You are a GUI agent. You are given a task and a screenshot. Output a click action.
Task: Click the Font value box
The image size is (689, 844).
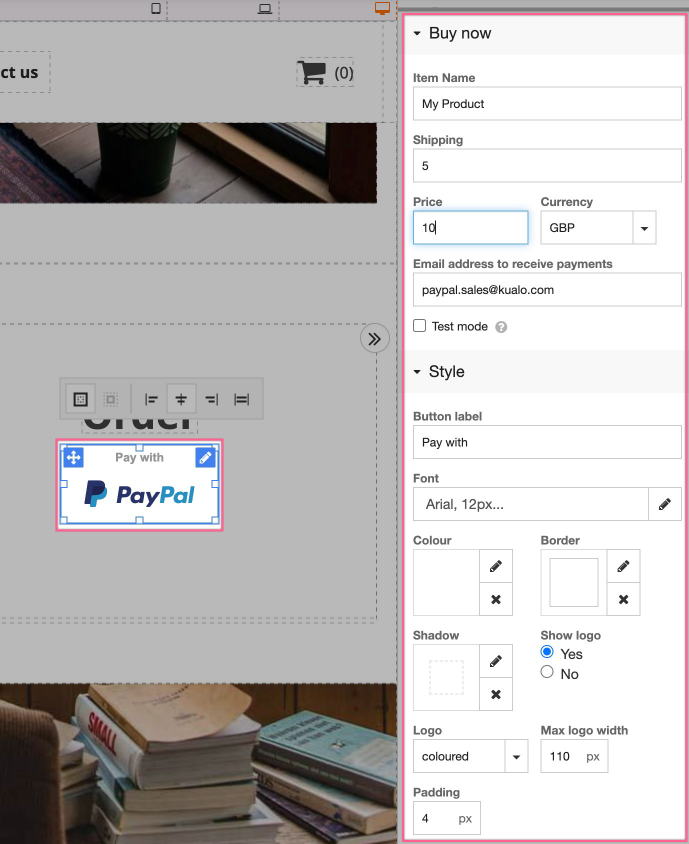pos(531,504)
